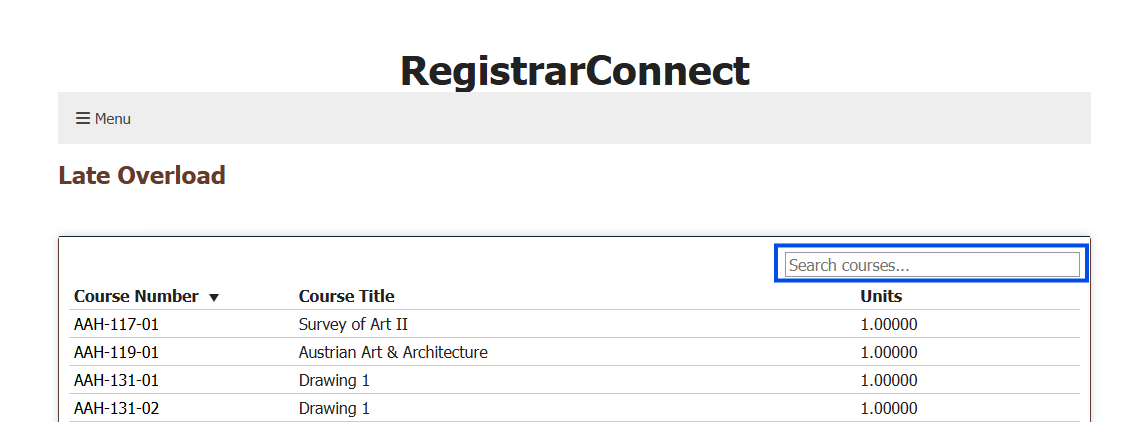Focus the Search courses input field
Image resolution: width=1123 pixels, height=422 pixels.
932,265
